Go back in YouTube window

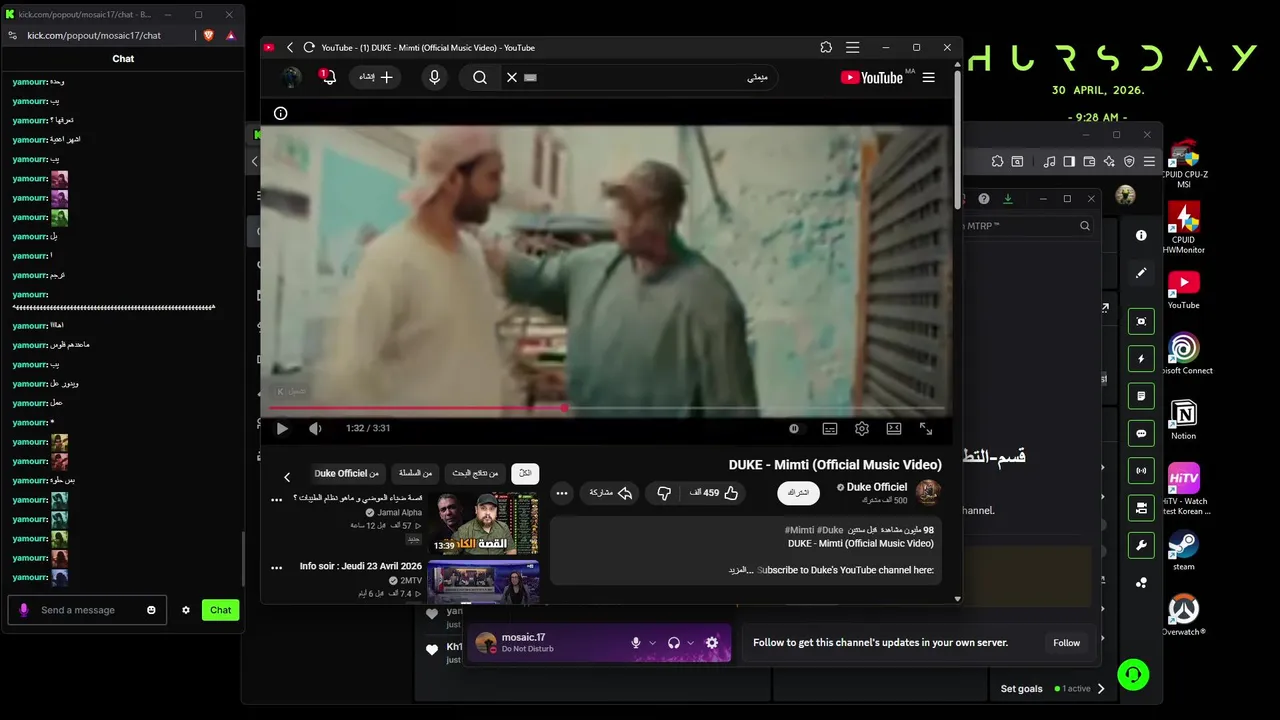(x=290, y=47)
